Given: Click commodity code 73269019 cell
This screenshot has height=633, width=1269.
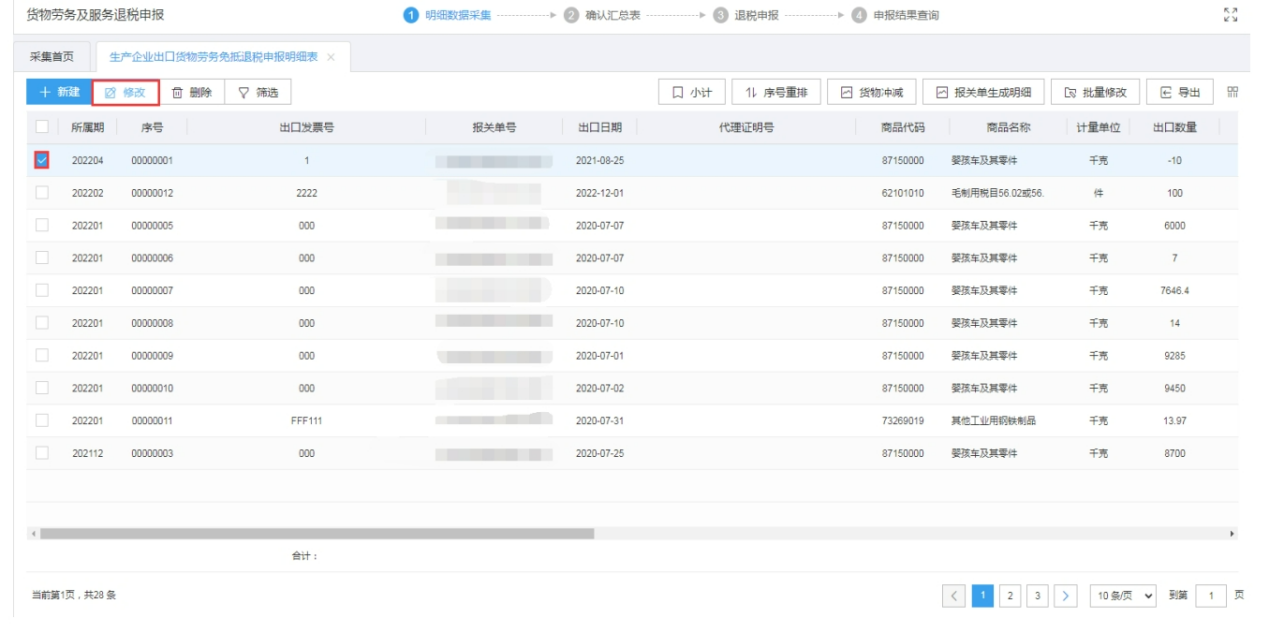Looking at the screenshot, I should click(902, 421).
